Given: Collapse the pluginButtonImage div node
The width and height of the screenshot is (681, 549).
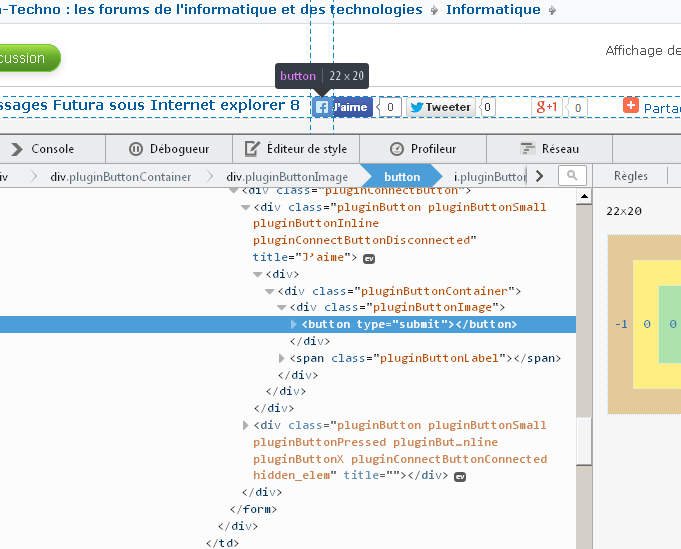Looking at the screenshot, I should [281, 308].
